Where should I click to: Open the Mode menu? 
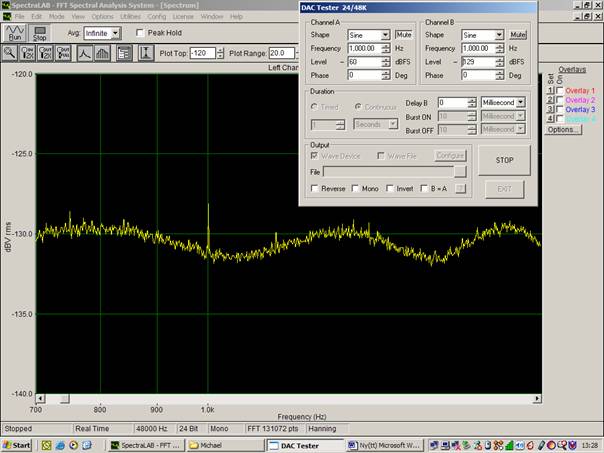[56, 17]
